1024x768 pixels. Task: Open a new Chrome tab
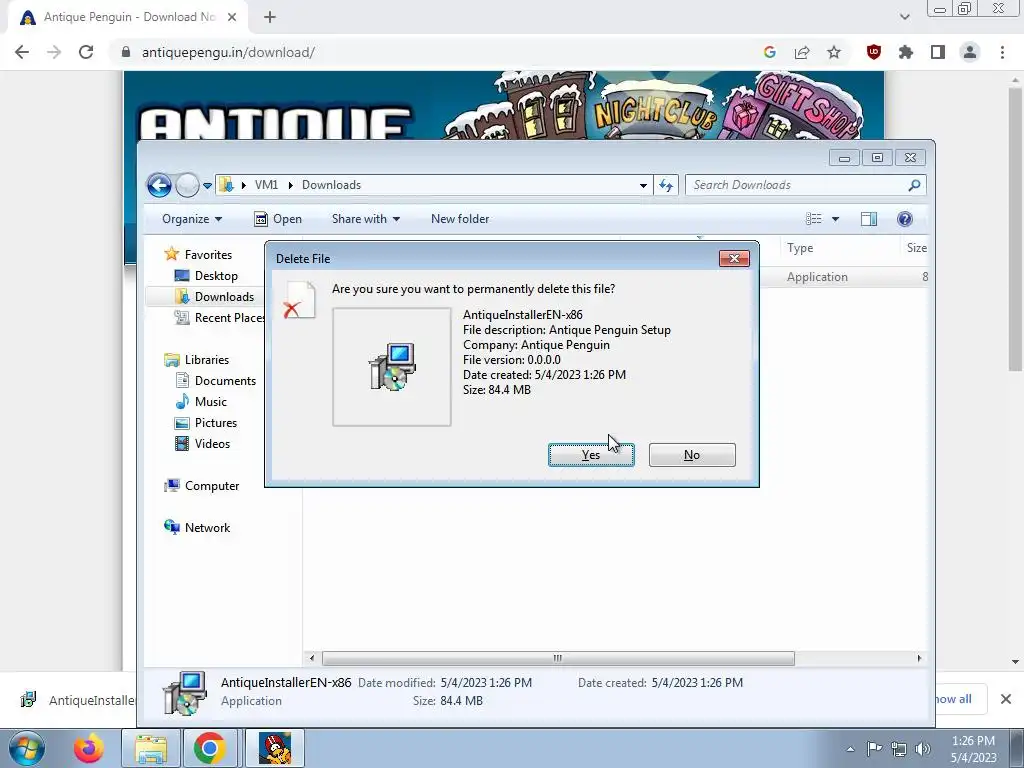point(270,17)
